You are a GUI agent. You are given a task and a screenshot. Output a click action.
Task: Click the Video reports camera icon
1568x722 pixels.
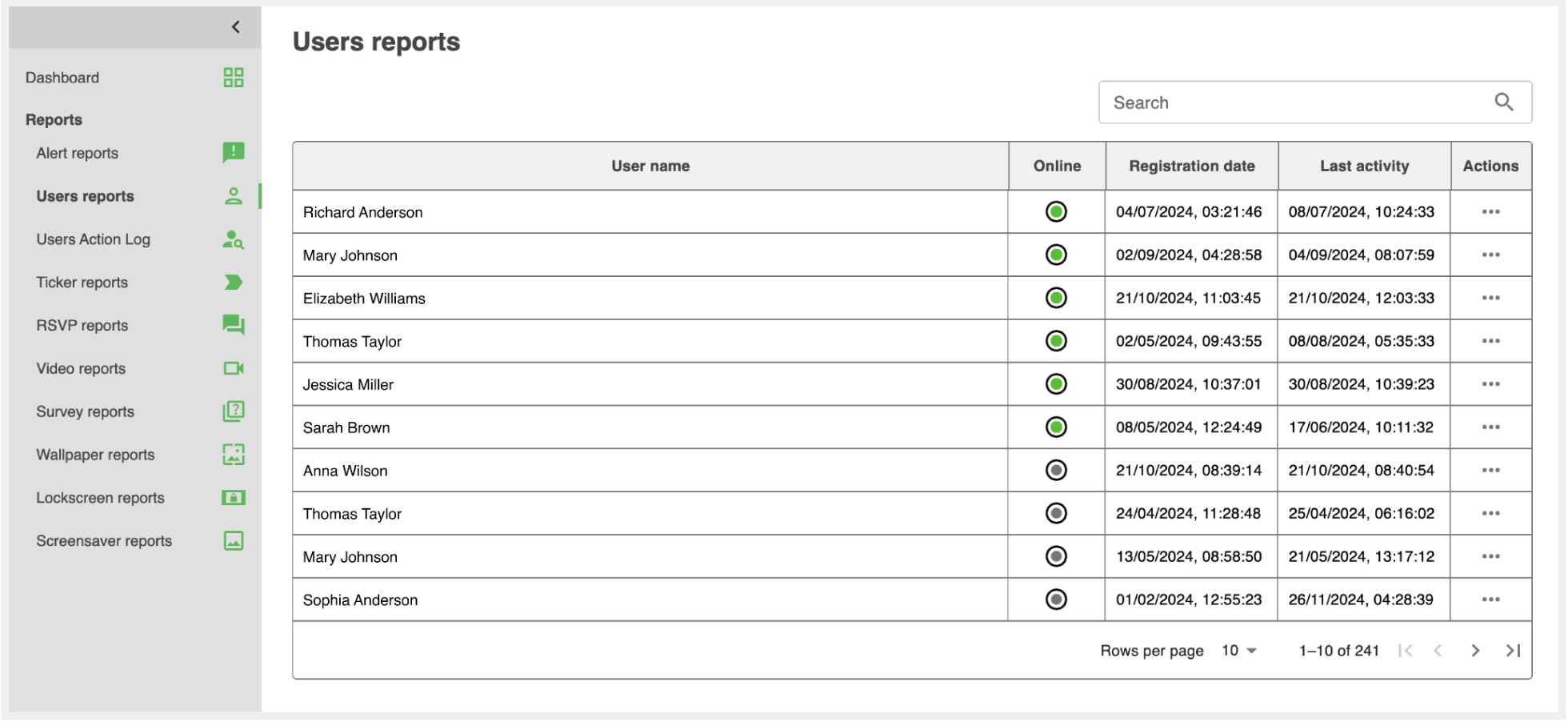click(233, 368)
